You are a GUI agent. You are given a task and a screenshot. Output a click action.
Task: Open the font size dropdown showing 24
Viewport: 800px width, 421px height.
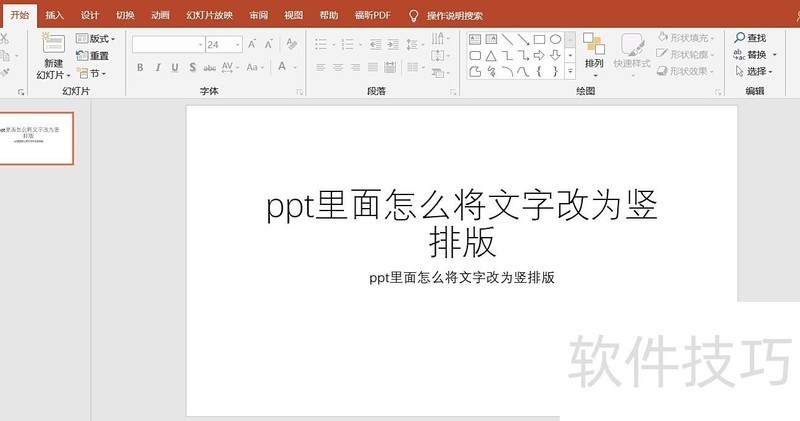(x=237, y=44)
